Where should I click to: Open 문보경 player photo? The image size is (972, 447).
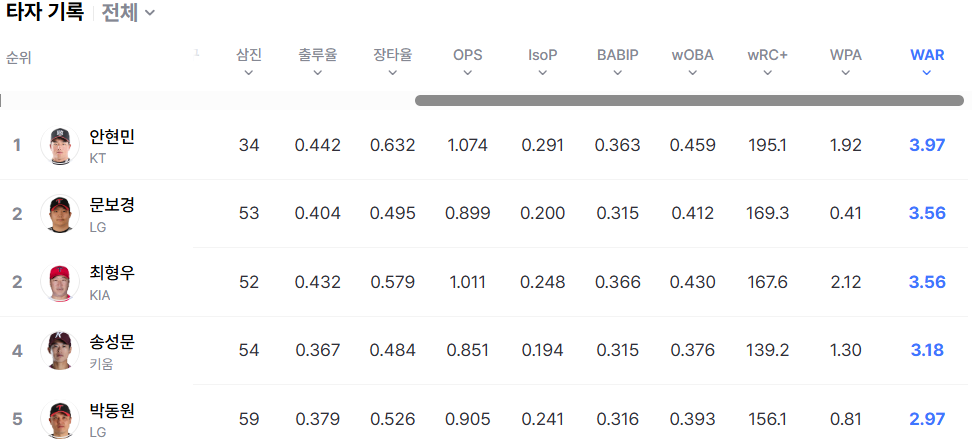coord(60,214)
